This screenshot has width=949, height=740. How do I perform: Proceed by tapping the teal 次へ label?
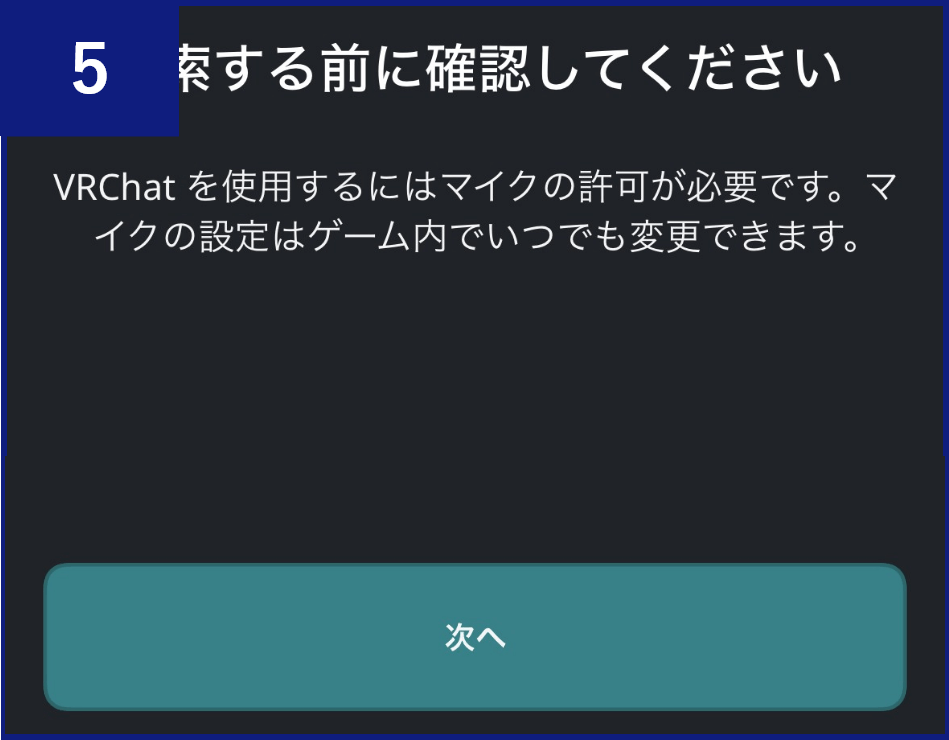pyautogui.click(x=474, y=637)
